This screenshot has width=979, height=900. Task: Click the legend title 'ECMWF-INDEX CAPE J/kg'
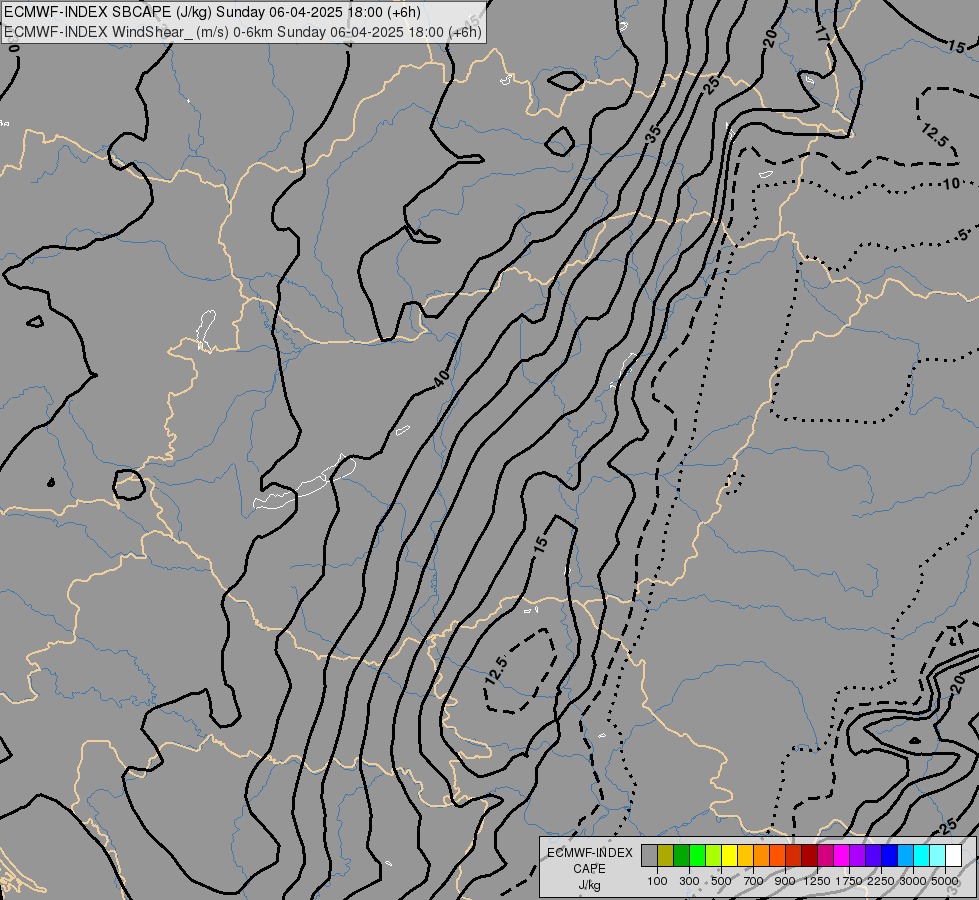tap(589, 869)
